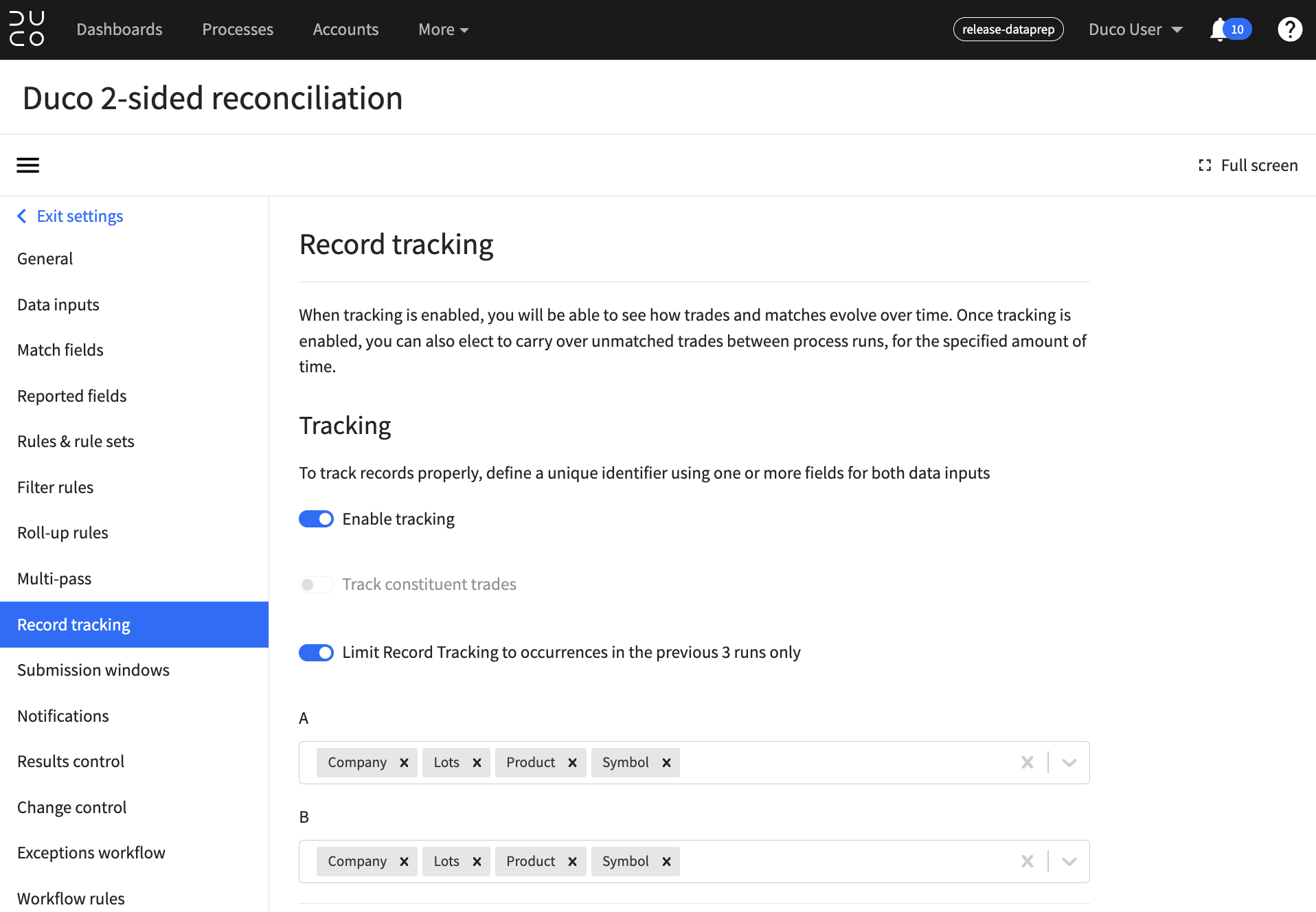Remove Symbol tag from field B
Screen dimensions: 1316x912
tap(666, 862)
